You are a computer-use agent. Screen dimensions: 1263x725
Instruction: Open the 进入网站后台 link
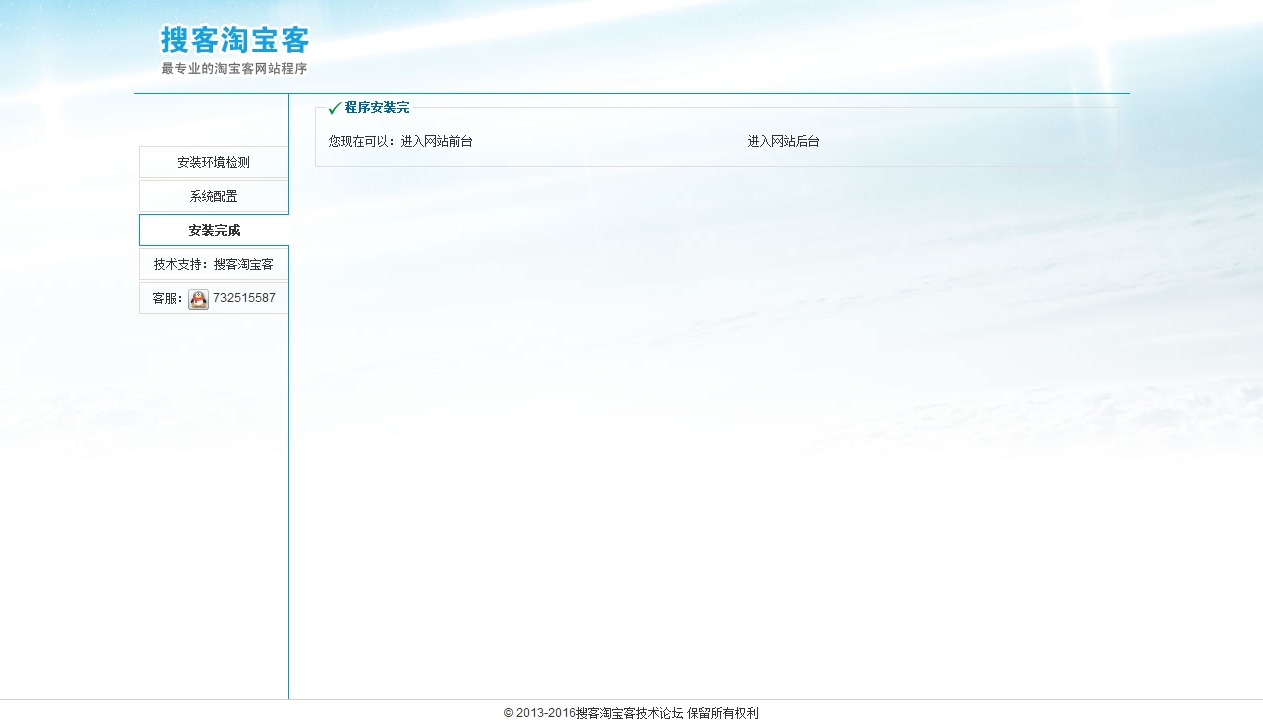point(784,142)
